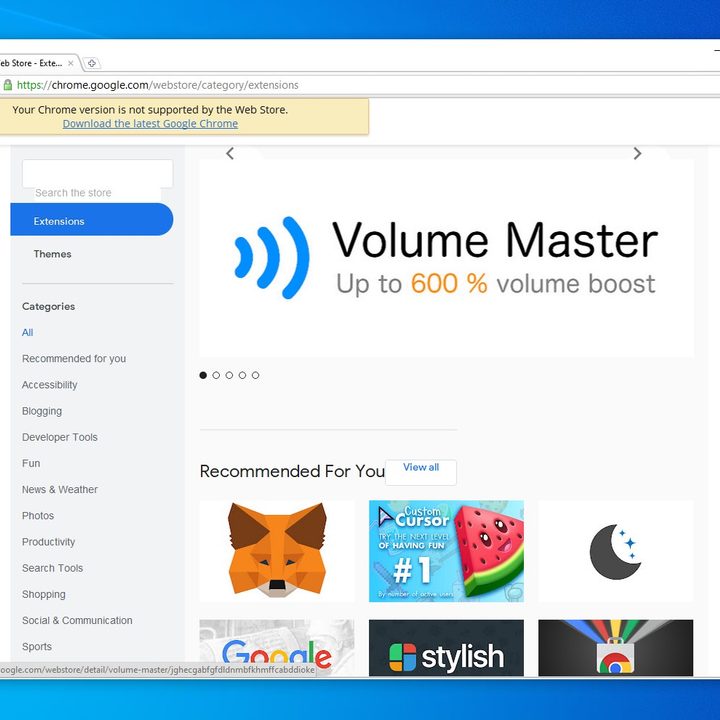Go to next carousel slide arrow
The image size is (720, 720).
[637, 153]
